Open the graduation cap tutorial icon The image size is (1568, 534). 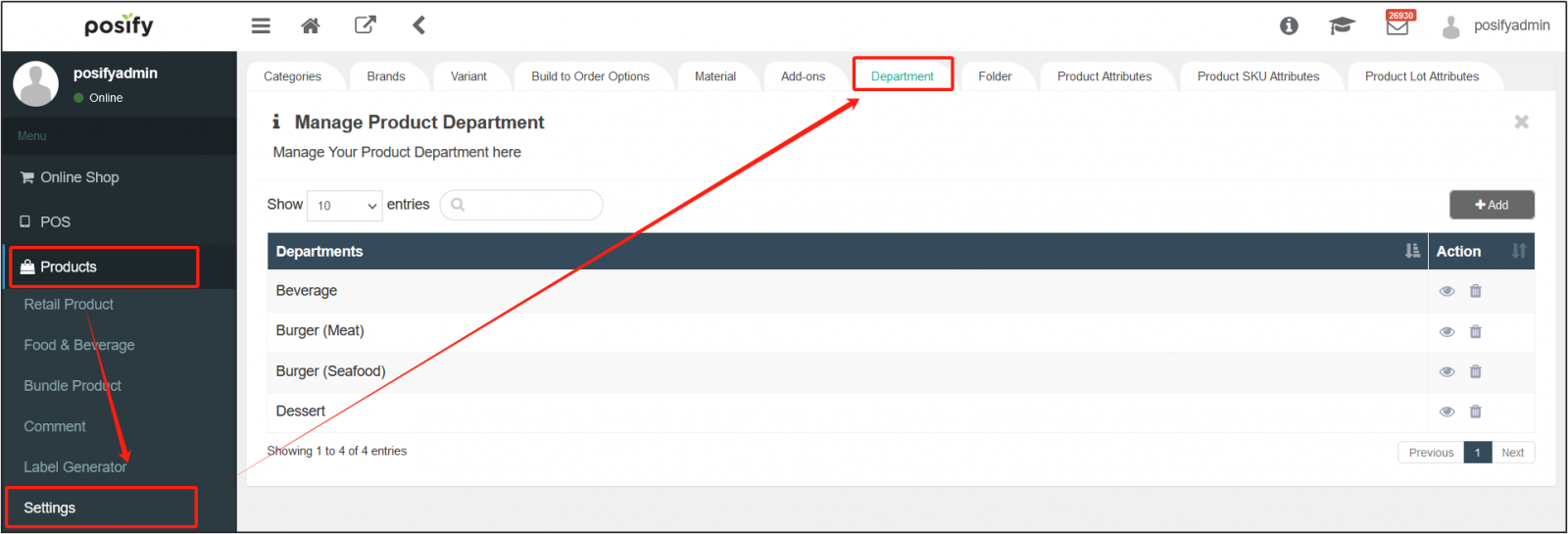pyautogui.click(x=1342, y=26)
